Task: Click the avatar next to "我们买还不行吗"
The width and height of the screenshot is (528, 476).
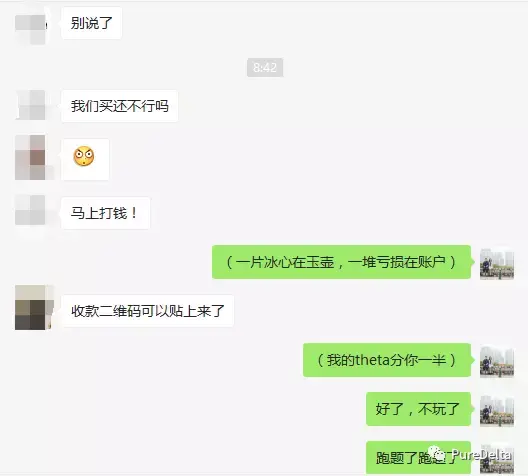Action: pos(30,105)
